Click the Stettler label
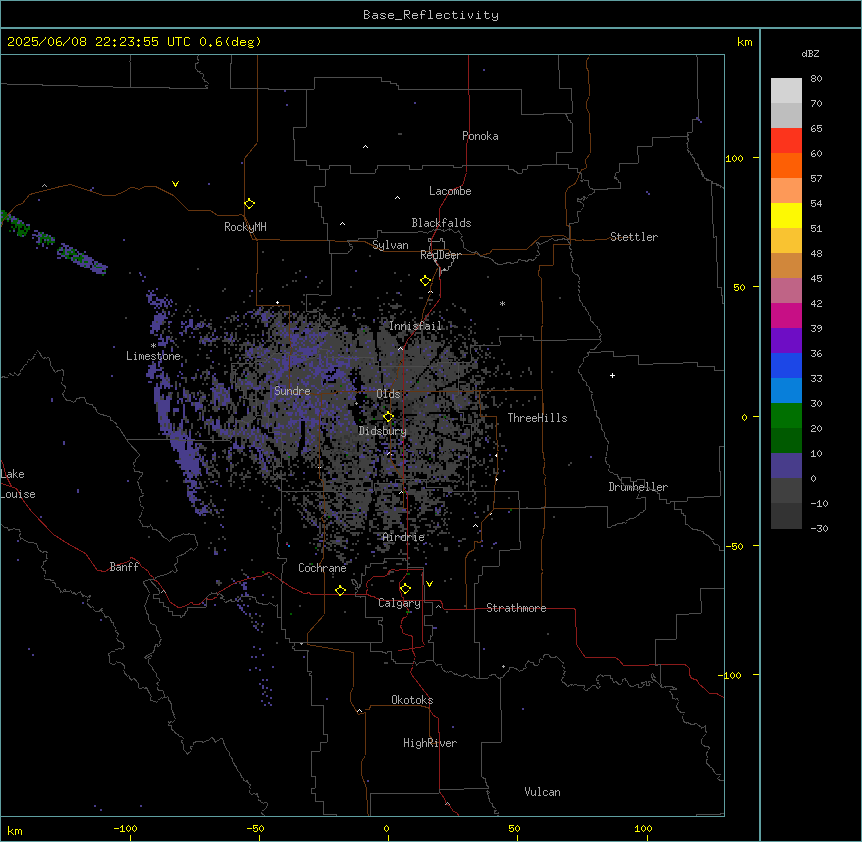 [634, 237]
